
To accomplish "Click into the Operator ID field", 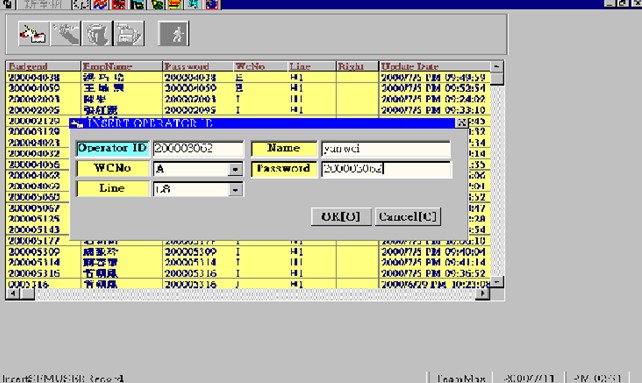I will (x=198, y=149).
